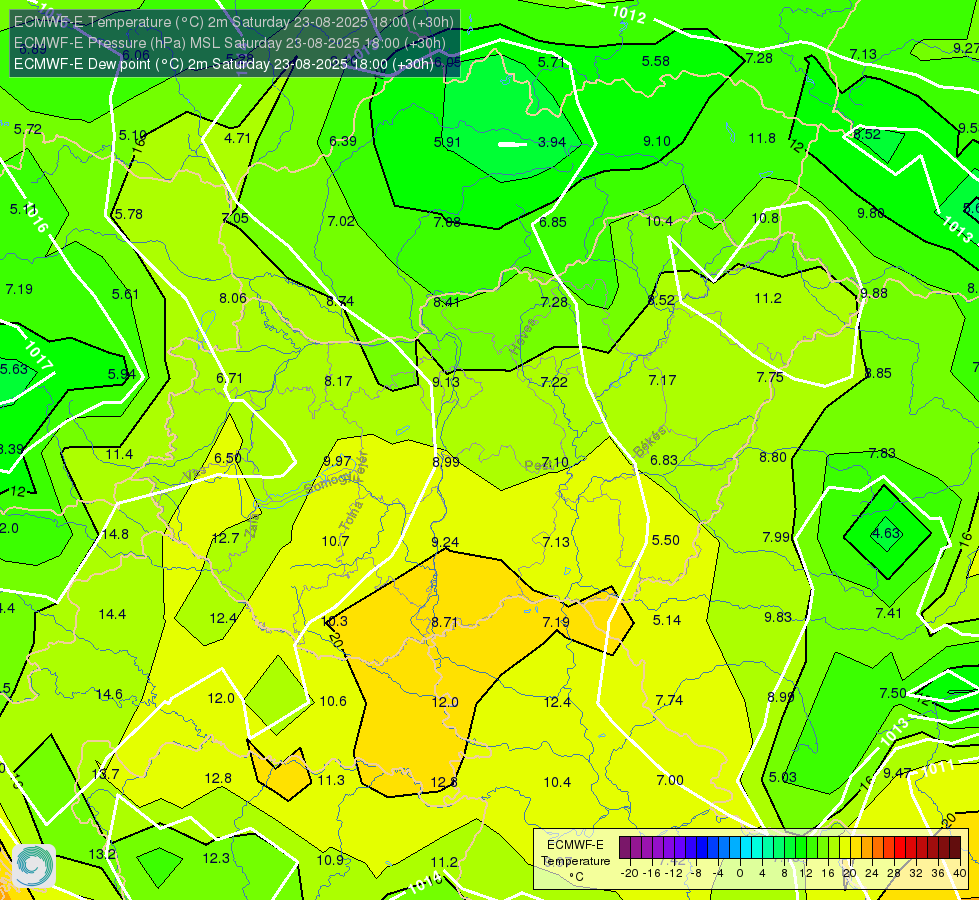Click the dew point value 6.85
This screenshot has height=900, width=979.
(x=553, y=222)
